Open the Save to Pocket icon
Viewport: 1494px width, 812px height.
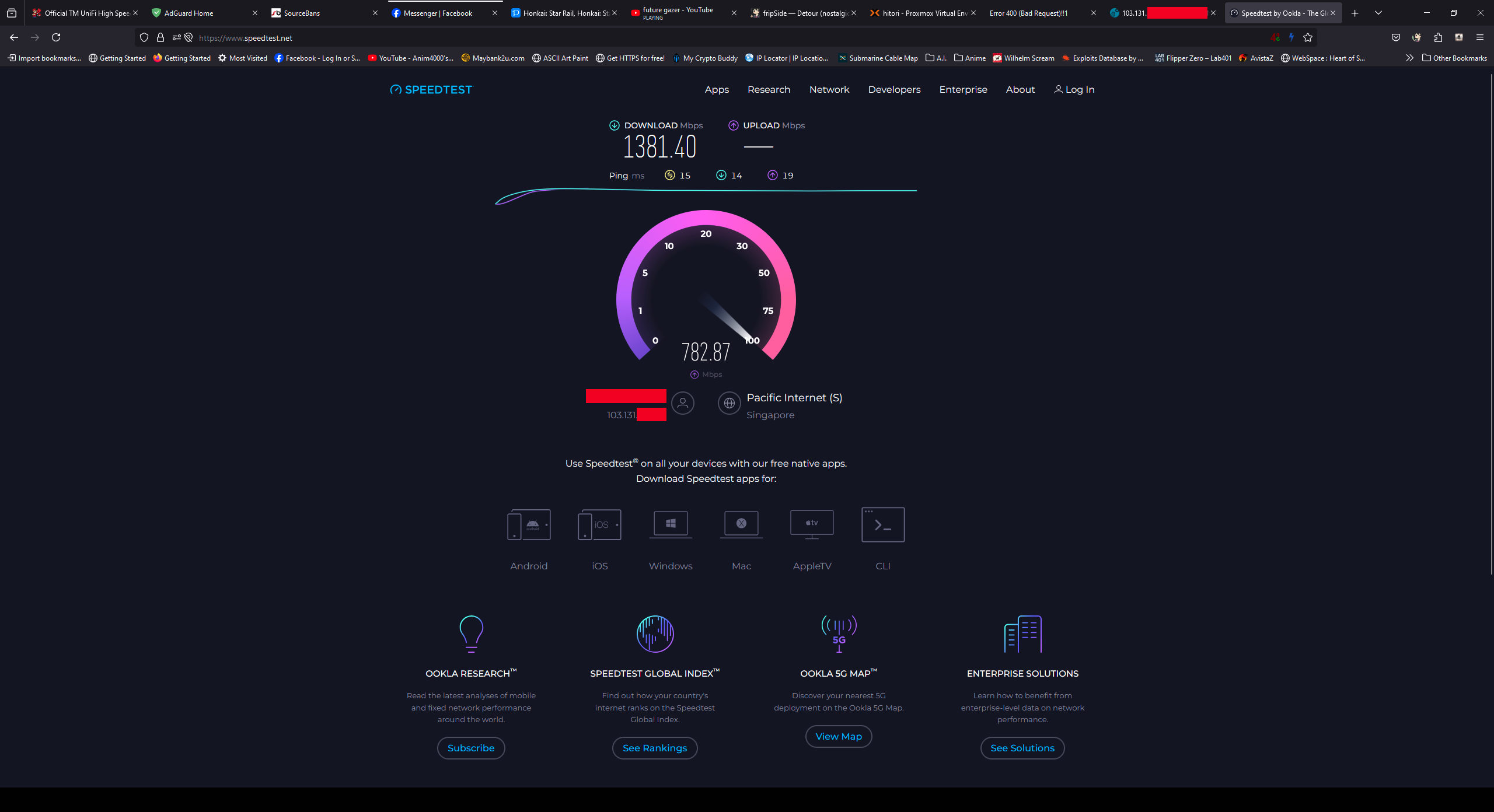coord(1396,37)
